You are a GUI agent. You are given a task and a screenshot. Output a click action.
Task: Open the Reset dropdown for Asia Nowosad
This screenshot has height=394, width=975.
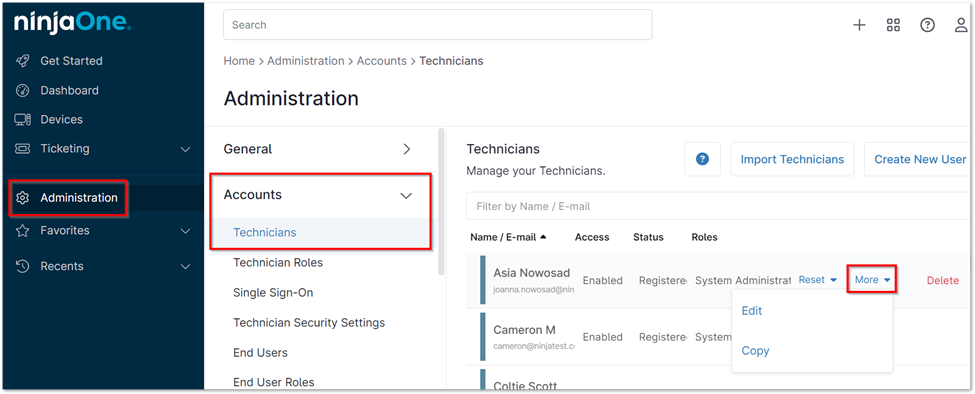point(818,280)
